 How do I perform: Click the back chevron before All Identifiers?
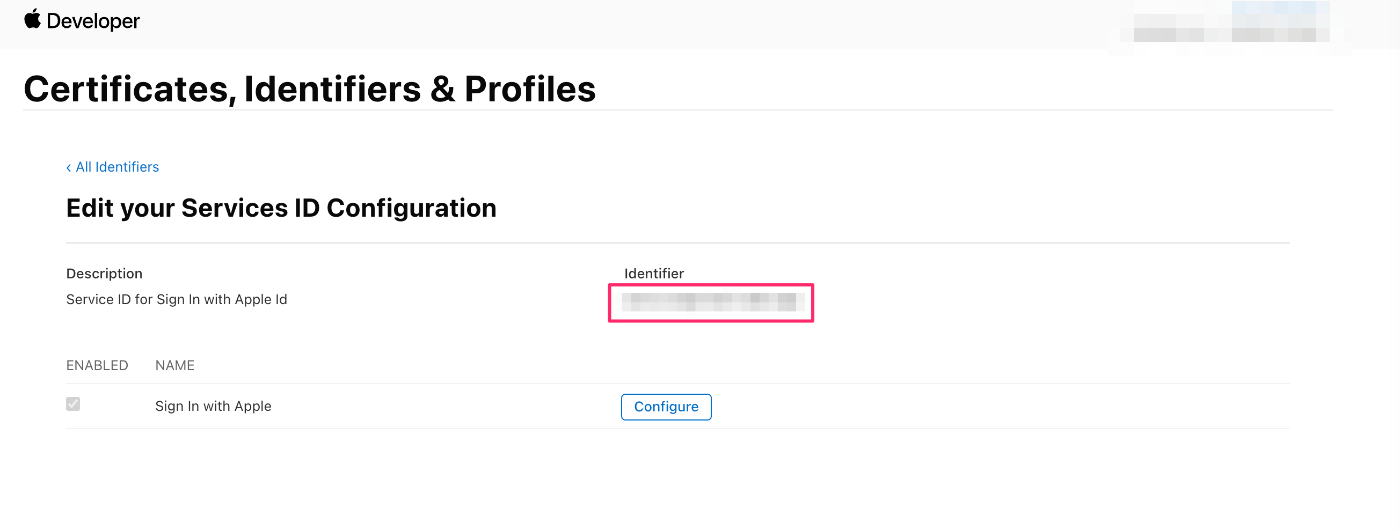[x=69, y=168]
